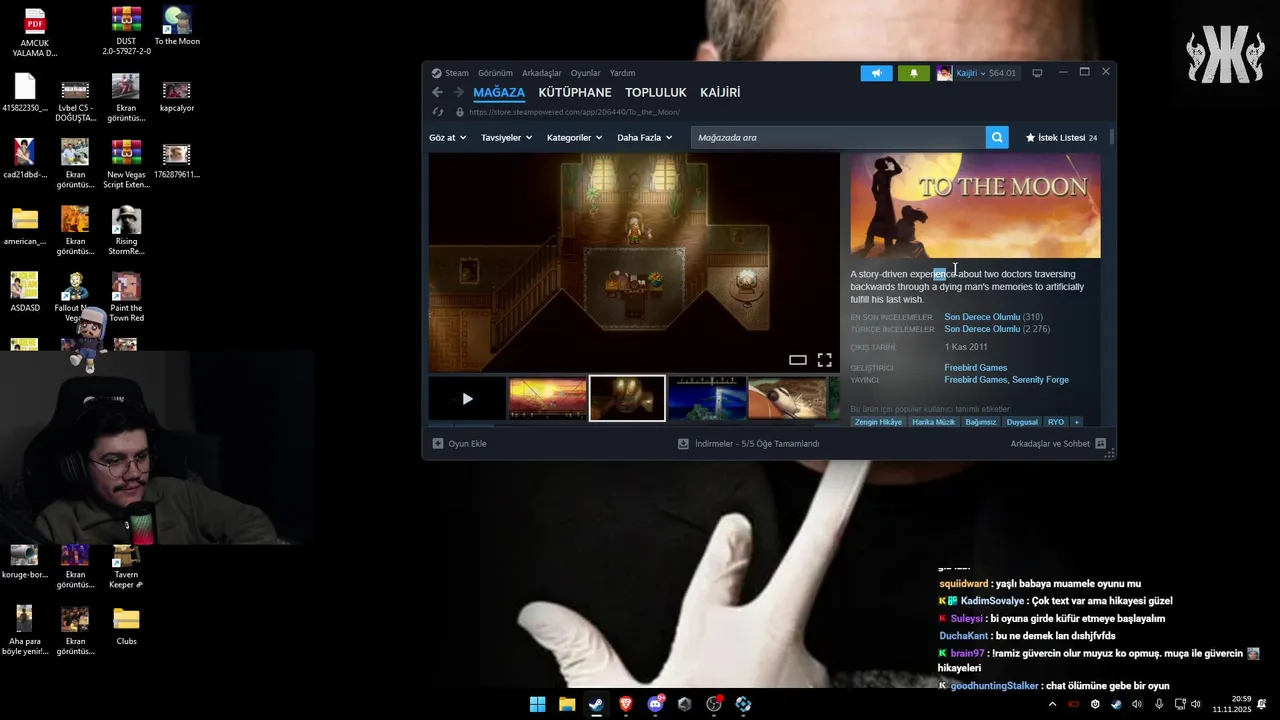Image resolution: width=1280 pixels, height=720 pixels.
Task: Switch to the TOPLULUK tab
Action: [656, 92]
